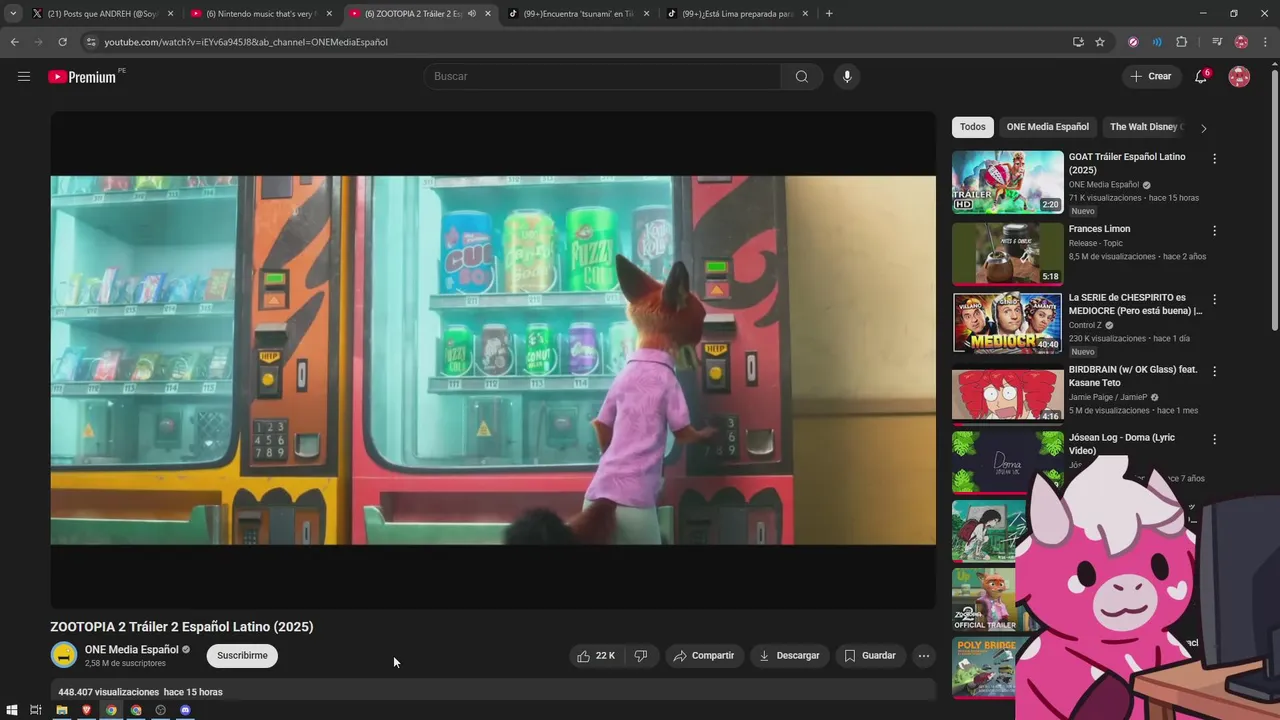
Task: Click the Compartir button
Action: 704,656
